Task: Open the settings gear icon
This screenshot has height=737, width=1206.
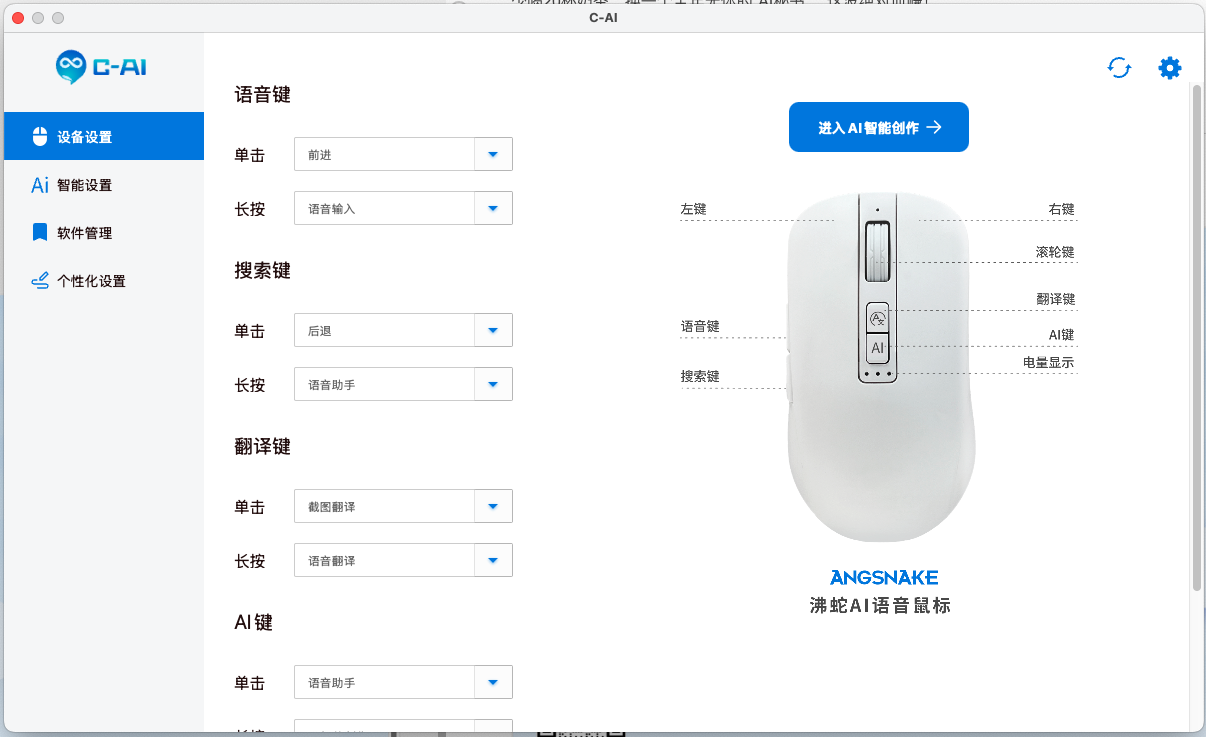Action: 1170,68
